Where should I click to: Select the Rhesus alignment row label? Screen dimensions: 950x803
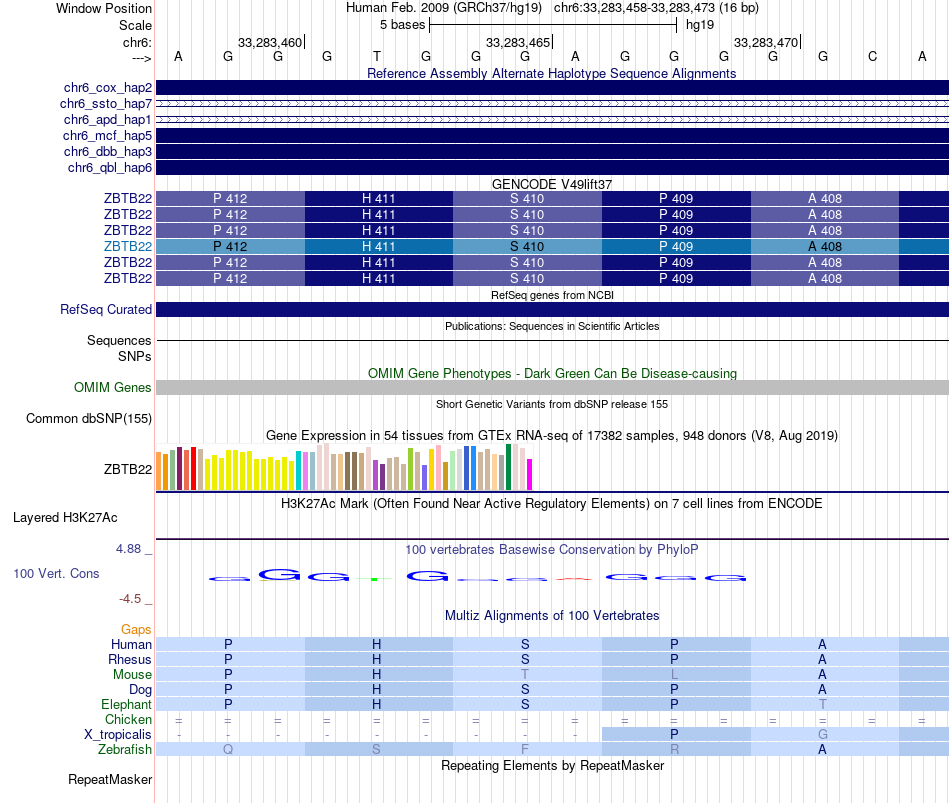[130, 659]
